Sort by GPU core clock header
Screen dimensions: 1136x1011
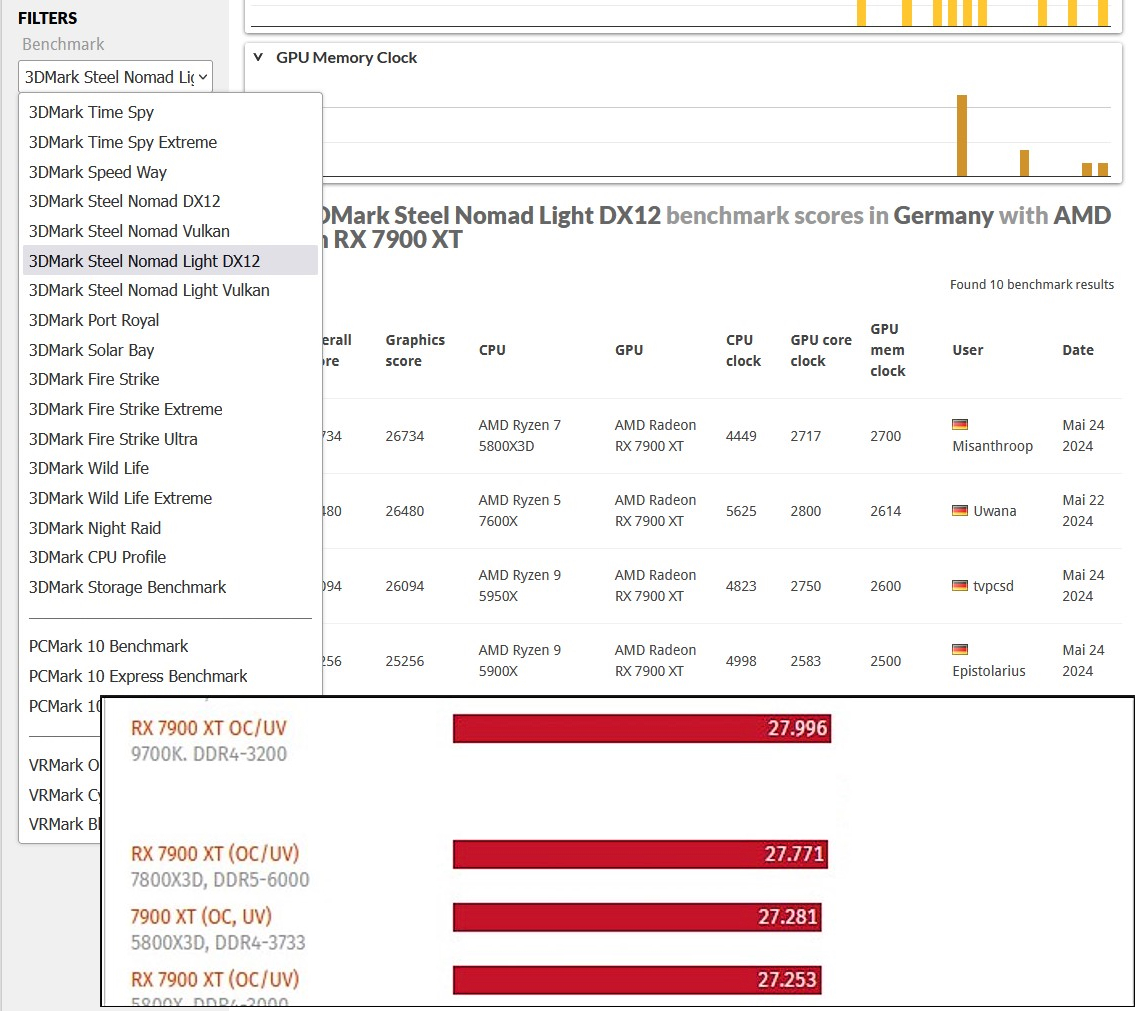[x=821, y=350]
